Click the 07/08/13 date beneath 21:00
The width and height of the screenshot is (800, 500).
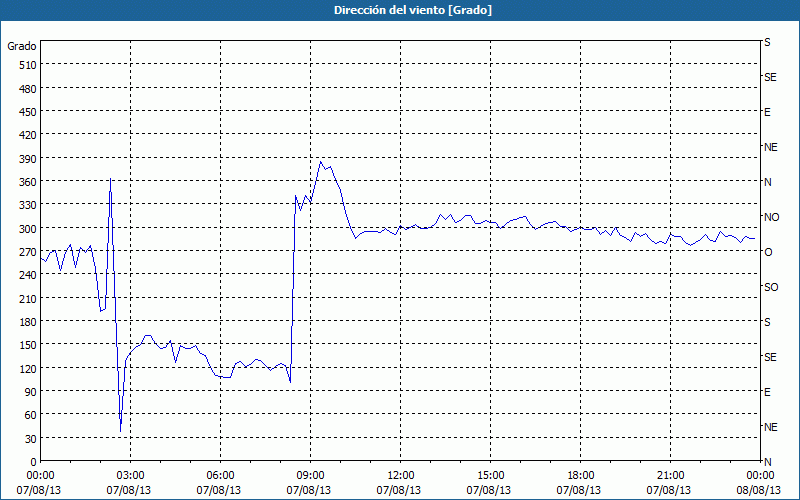tap(669, 490)
